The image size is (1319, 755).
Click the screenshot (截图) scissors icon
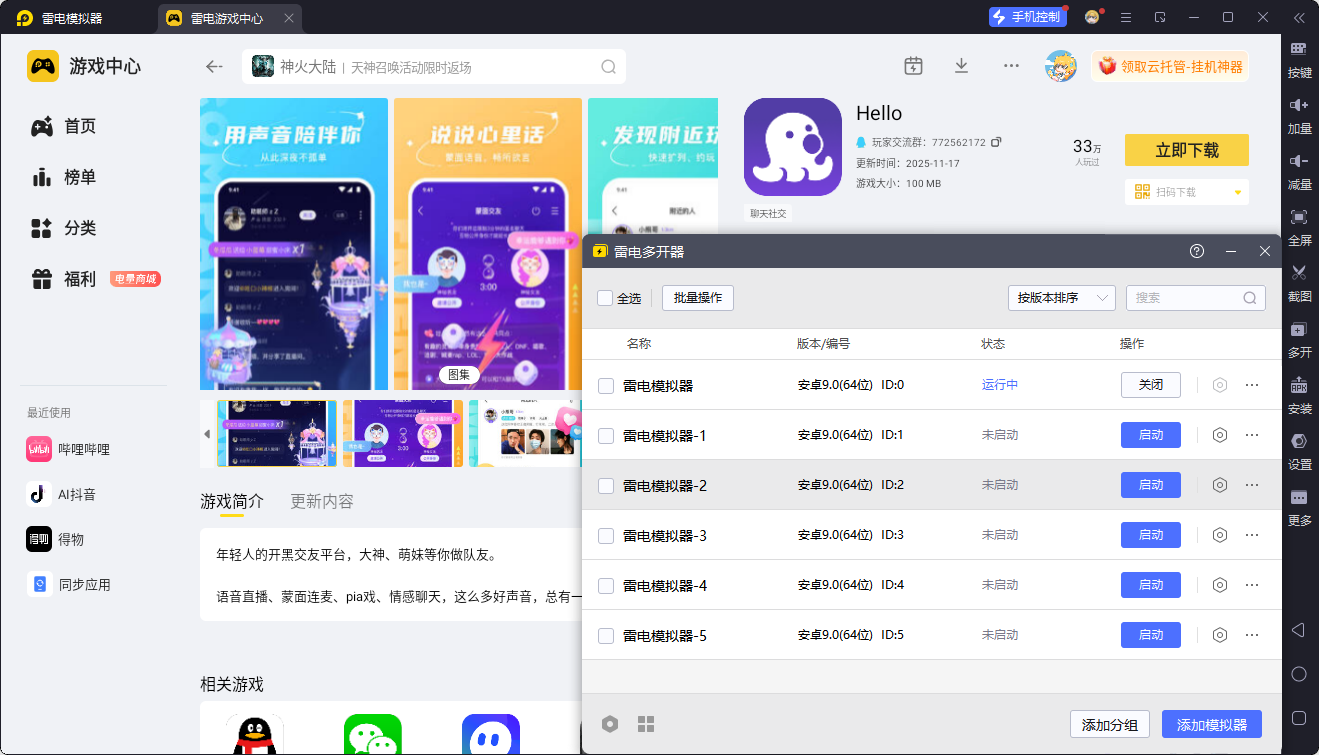[x=1299, y=273]
